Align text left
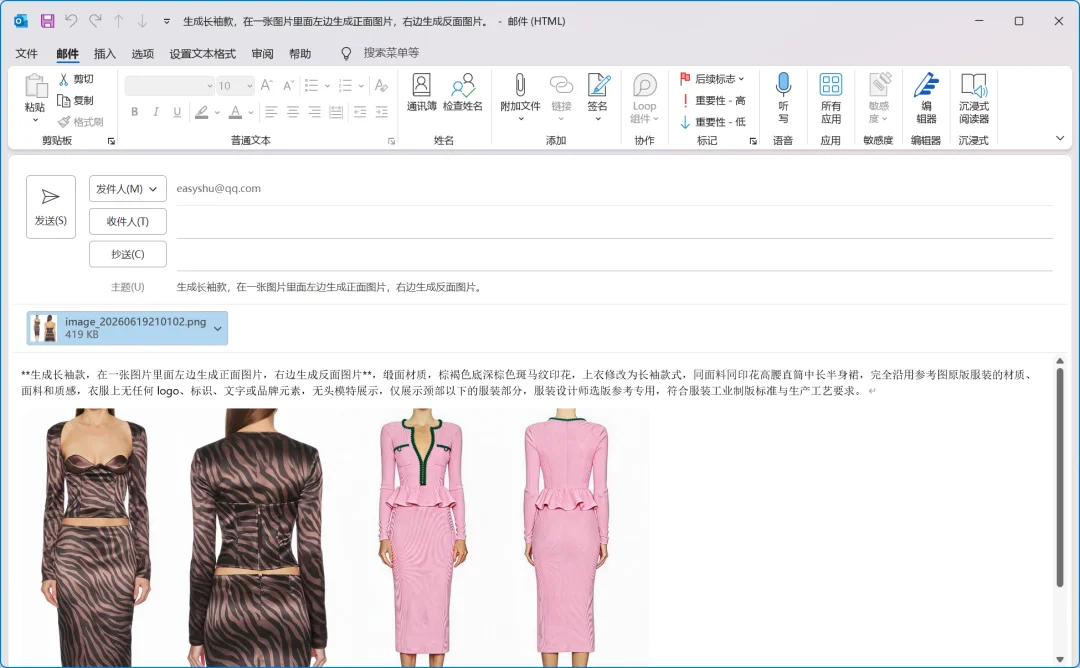 (271, 112)
